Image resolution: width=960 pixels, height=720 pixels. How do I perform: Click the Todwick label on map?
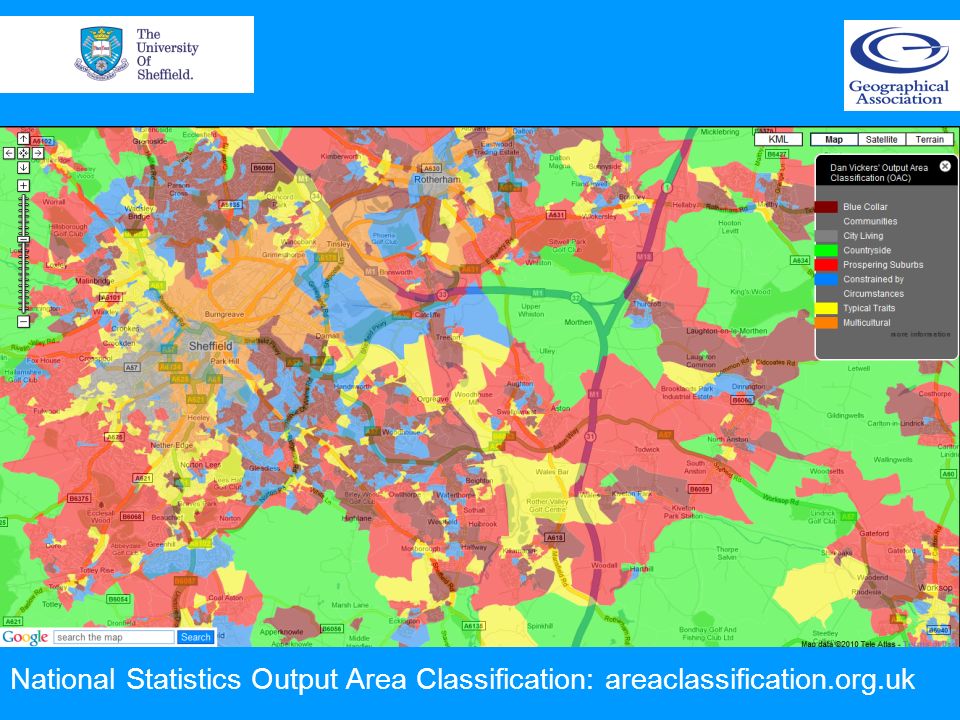[x=647, y=449]
